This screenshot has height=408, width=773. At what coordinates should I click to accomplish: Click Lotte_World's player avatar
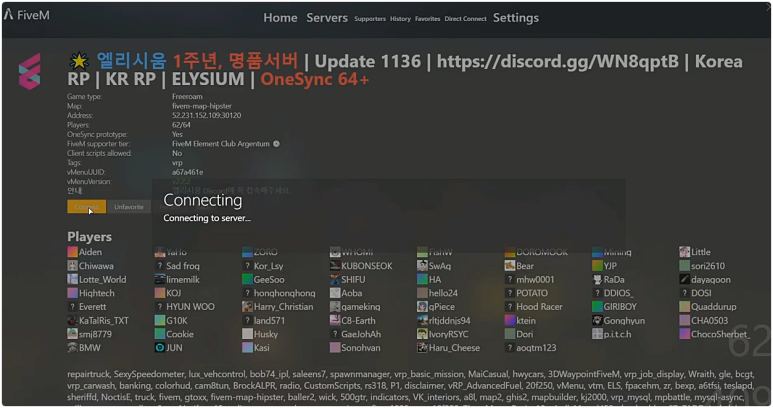(72, 279)
